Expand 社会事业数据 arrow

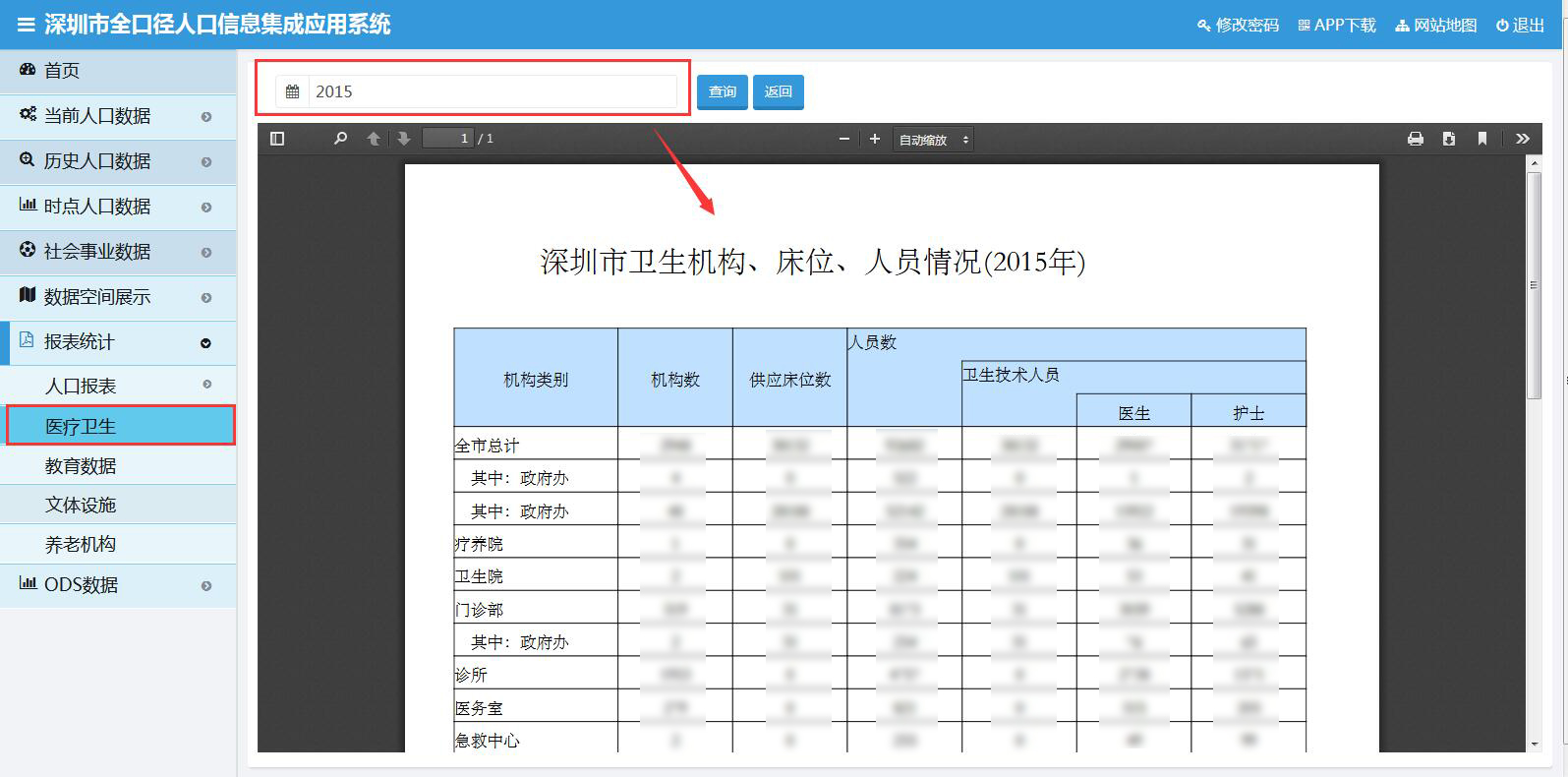pos(206,253)
